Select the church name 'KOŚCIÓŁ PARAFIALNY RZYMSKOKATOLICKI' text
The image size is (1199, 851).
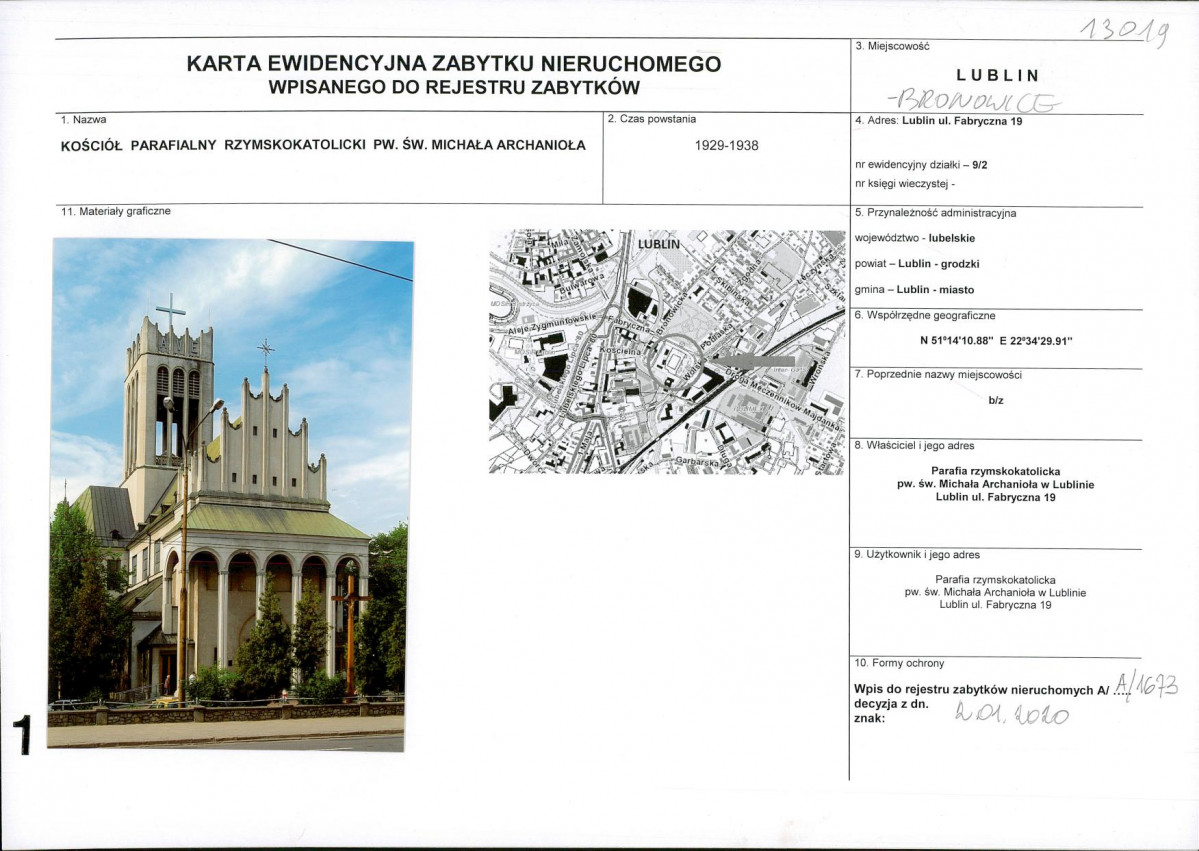click(213, 145)
